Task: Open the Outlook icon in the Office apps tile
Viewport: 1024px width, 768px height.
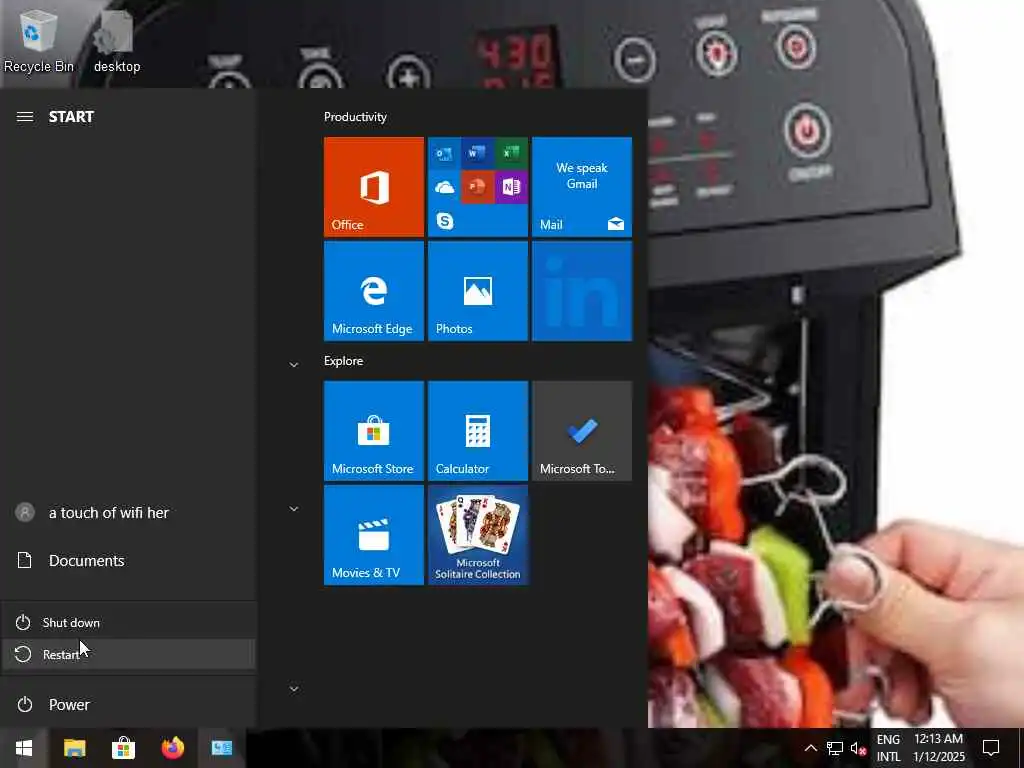Action: [444, 154]
